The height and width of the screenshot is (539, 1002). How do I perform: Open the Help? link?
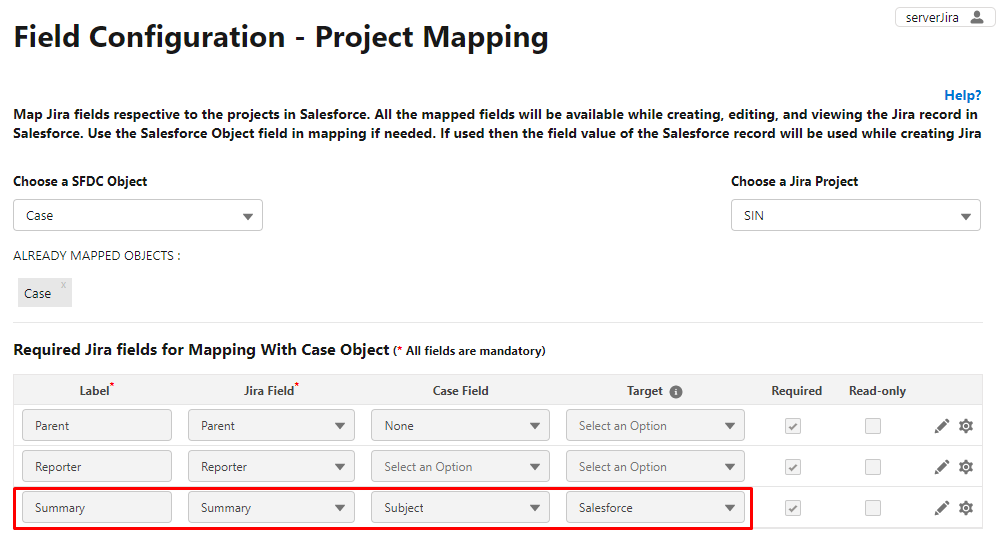(x=962, y=95)
